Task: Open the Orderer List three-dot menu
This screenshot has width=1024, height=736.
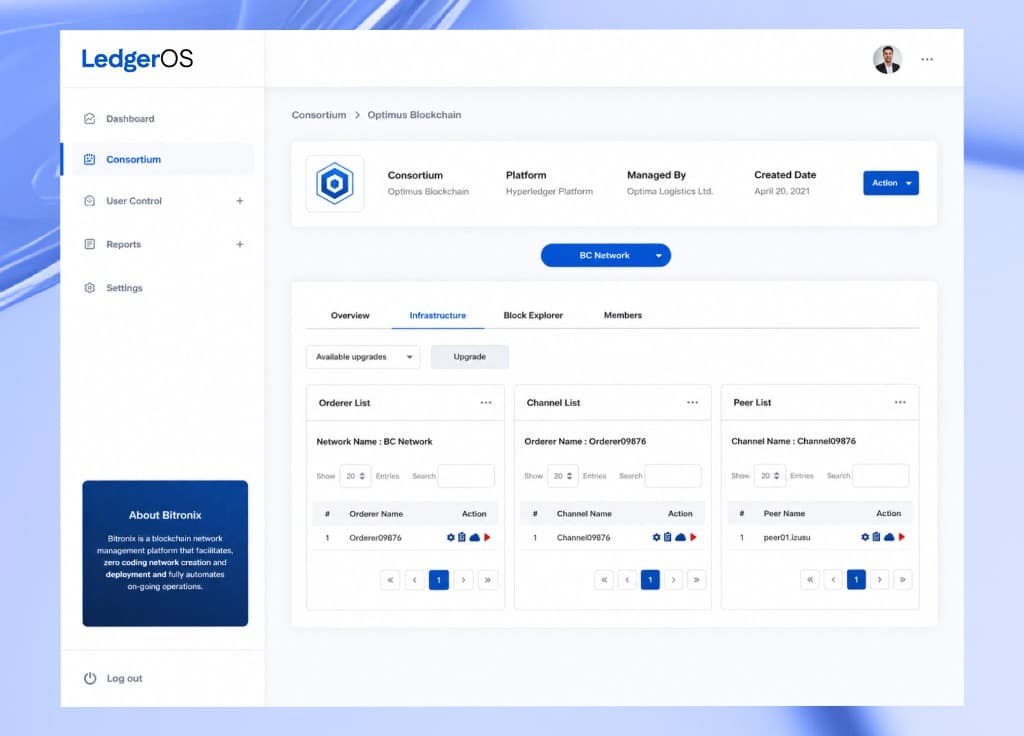Action: [486, 403]
